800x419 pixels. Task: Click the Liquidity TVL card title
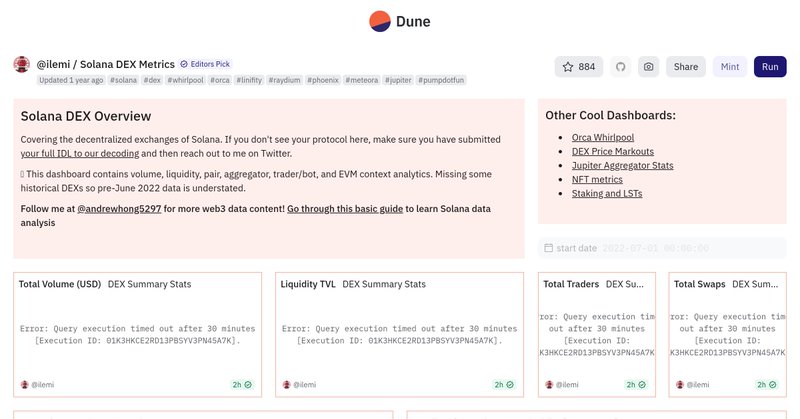coord(308,284)
